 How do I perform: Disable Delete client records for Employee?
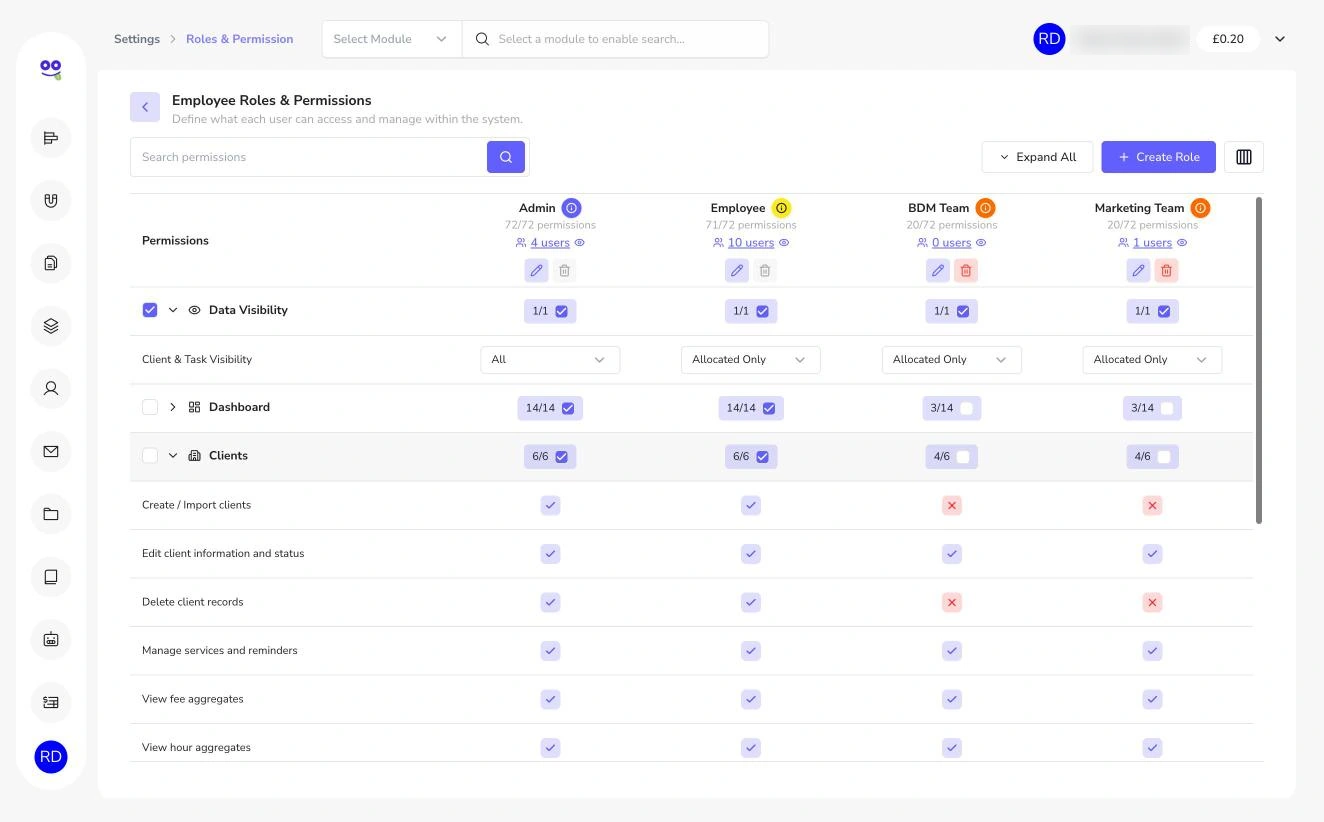click(x=751, y=602)
